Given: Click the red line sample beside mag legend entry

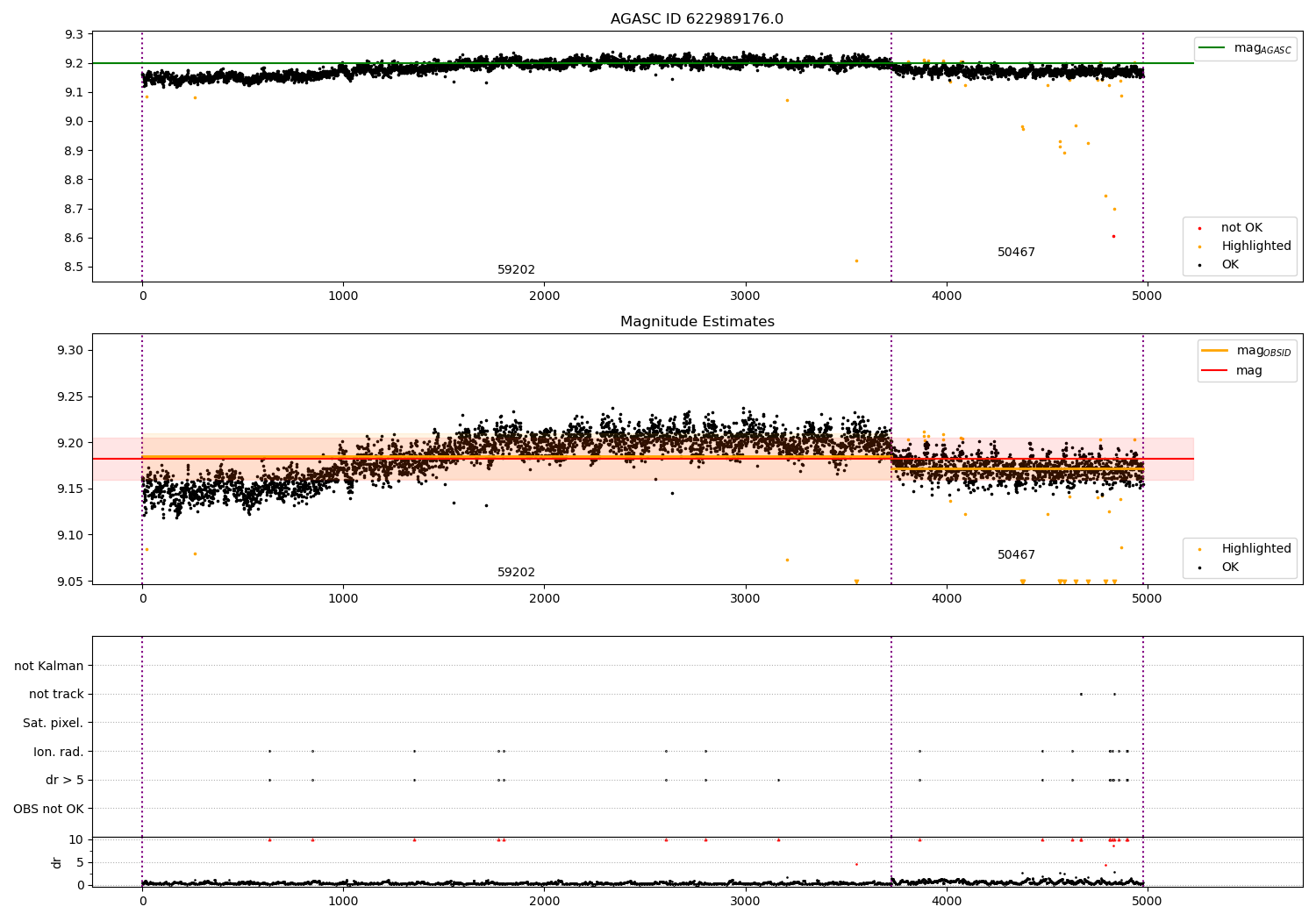Looking at the screenshot, I should 1214,371.
